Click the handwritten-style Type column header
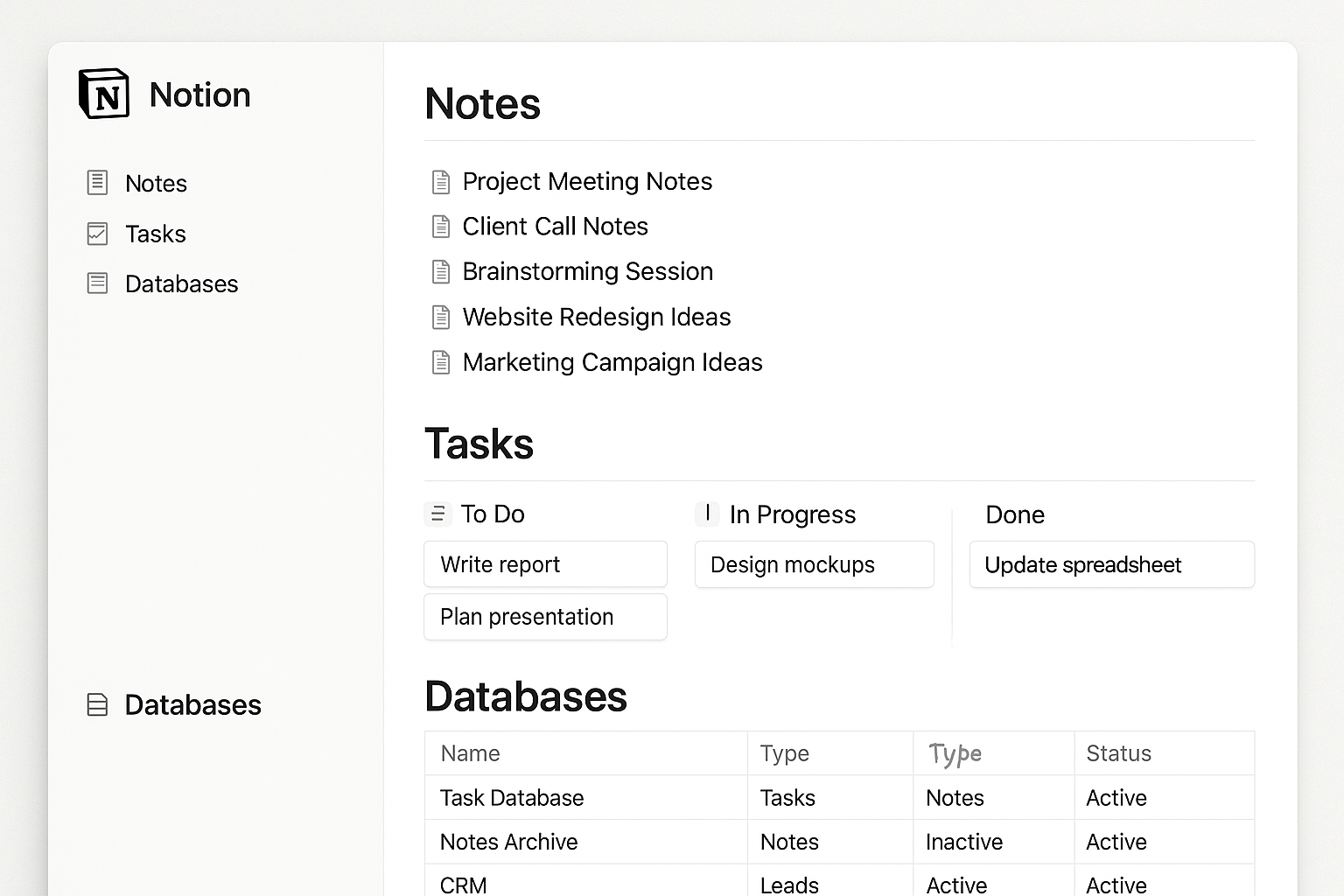 [x=994, y=753]
